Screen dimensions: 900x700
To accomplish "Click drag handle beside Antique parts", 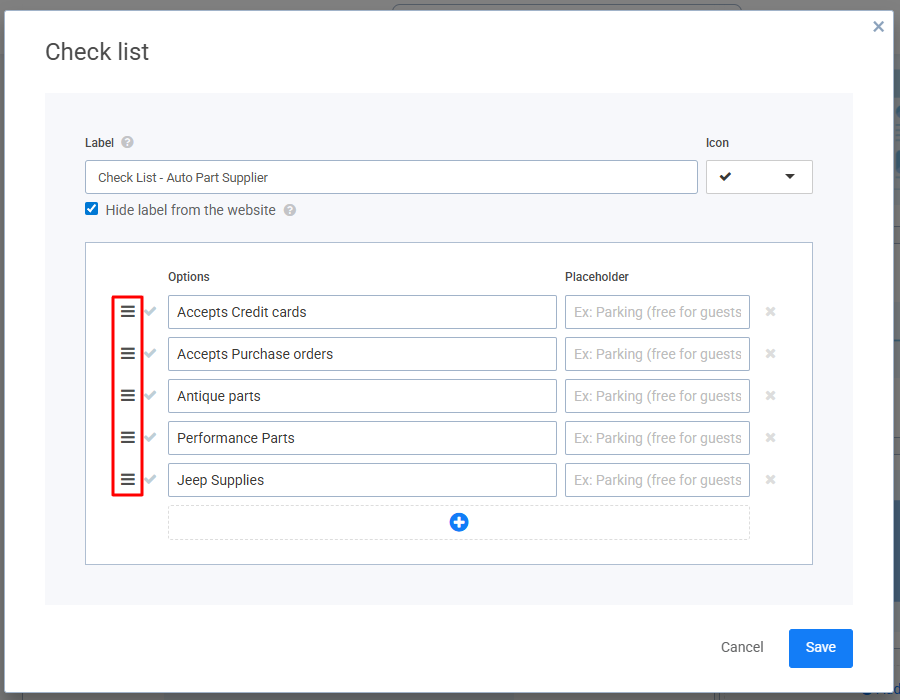I will (127, 395).
